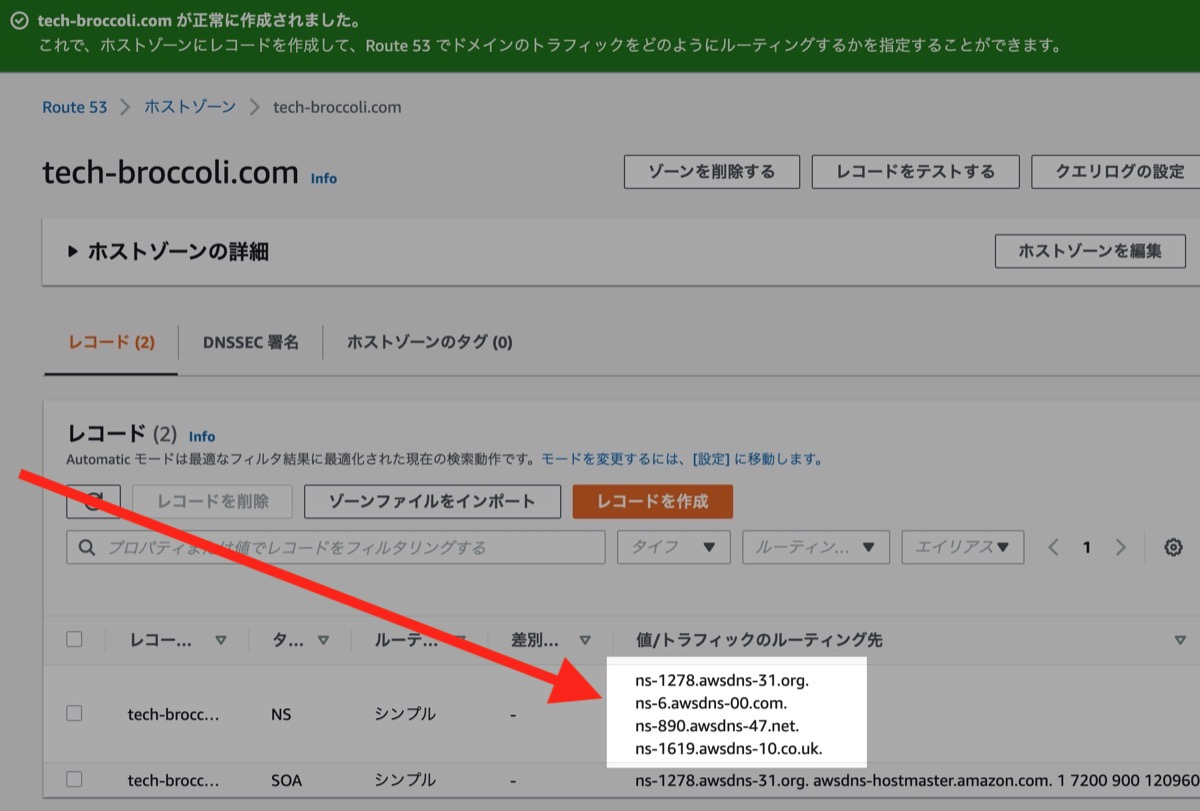The width and height of the screenshot is (1200, 811).
Task: Click the レコードを作成 button
Action: click(x=652, y=501)
